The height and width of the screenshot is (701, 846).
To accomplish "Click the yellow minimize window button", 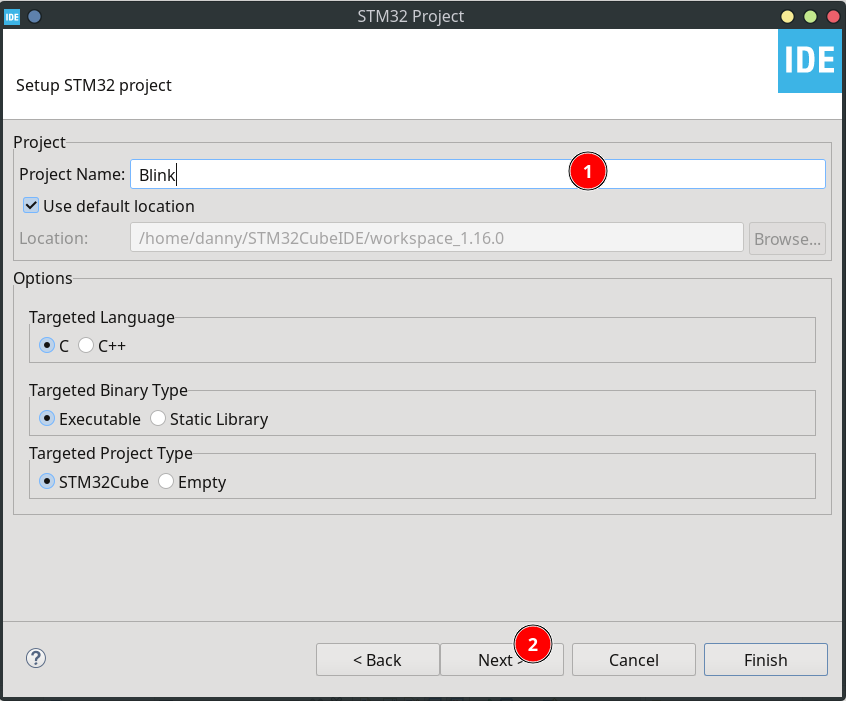I will tap(787, 17).
